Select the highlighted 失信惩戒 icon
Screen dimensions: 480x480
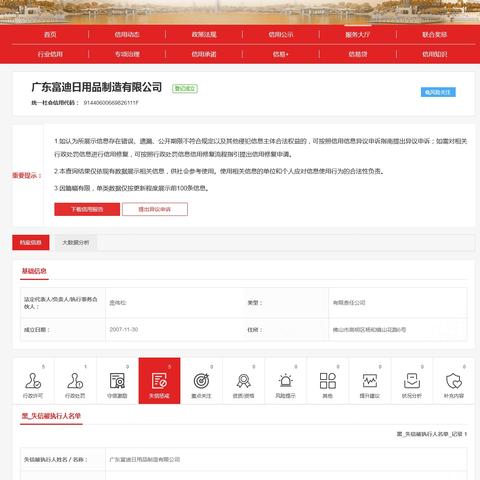point(159,381)
